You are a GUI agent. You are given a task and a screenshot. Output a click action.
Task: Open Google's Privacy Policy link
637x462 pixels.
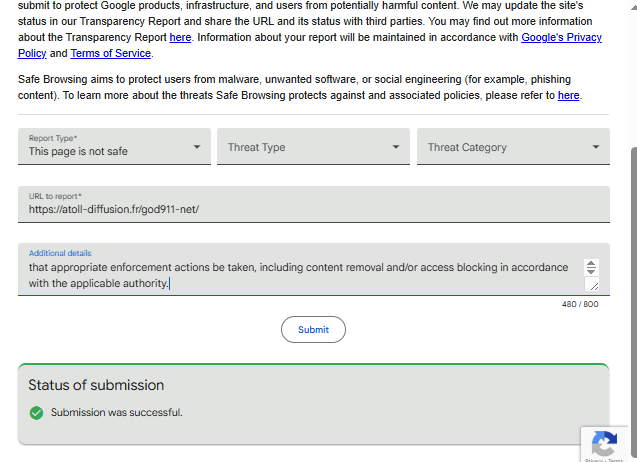[561, 37]
